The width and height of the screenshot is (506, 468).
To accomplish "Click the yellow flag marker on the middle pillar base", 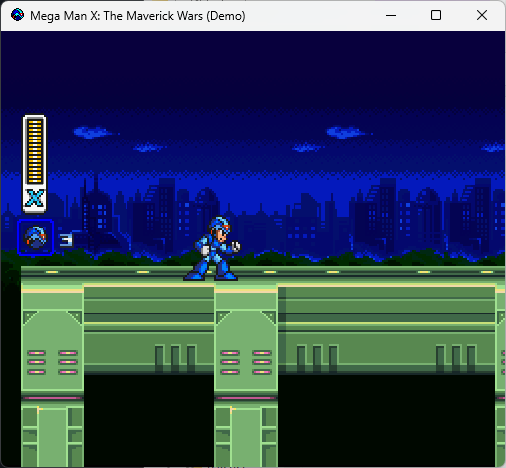I will pyautogui.click(x=233, y=410).
